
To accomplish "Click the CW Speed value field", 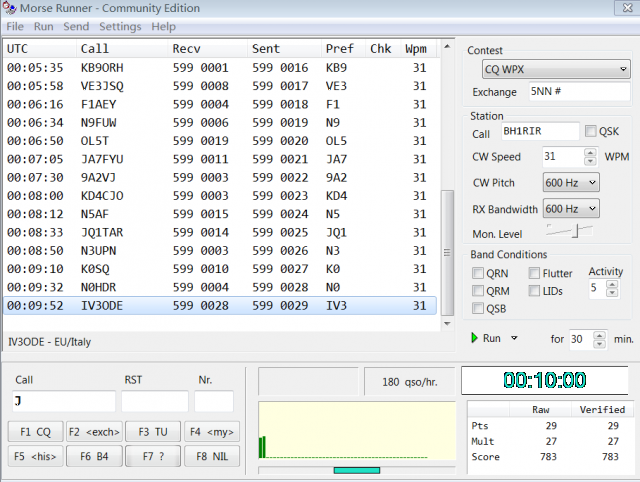I will click(563, 157).
